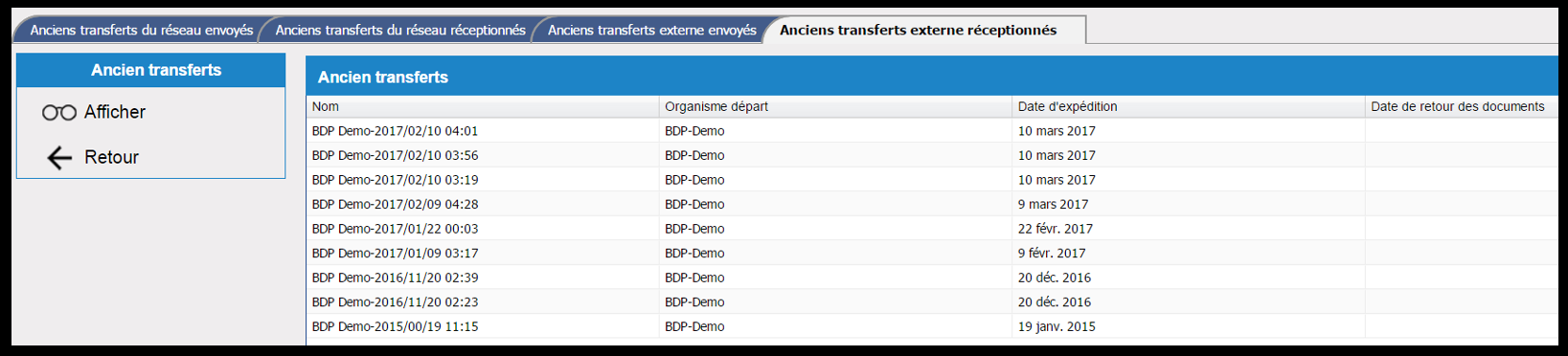Viewport: 1568px width, 356px height.
Task: Open Anciens transferts du réseau réceptionnés tab
Action: (400, 30)
